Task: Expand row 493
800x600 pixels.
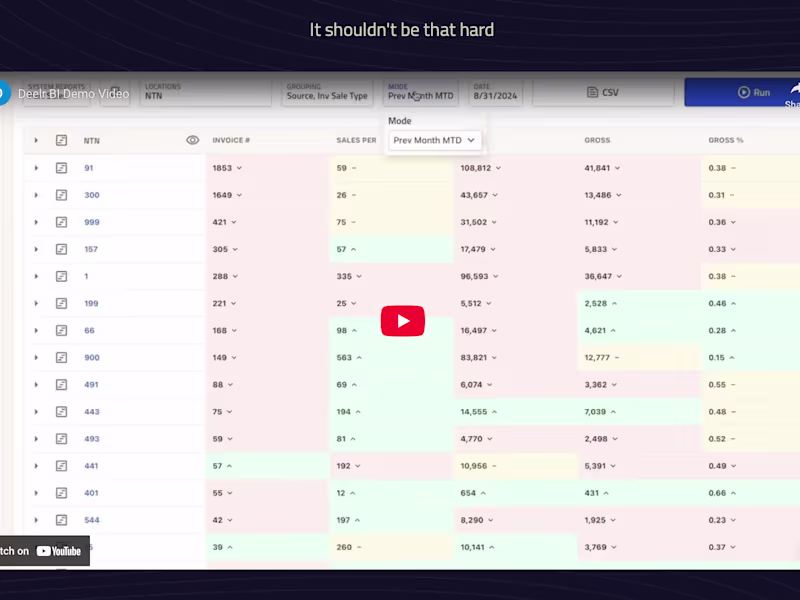Action: 36,438
